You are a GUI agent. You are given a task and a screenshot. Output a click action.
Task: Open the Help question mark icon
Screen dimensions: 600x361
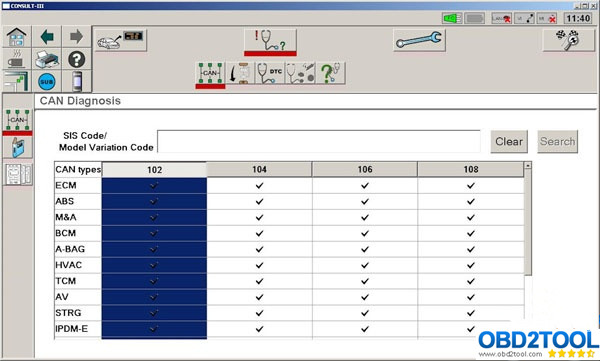click(77, 59)
